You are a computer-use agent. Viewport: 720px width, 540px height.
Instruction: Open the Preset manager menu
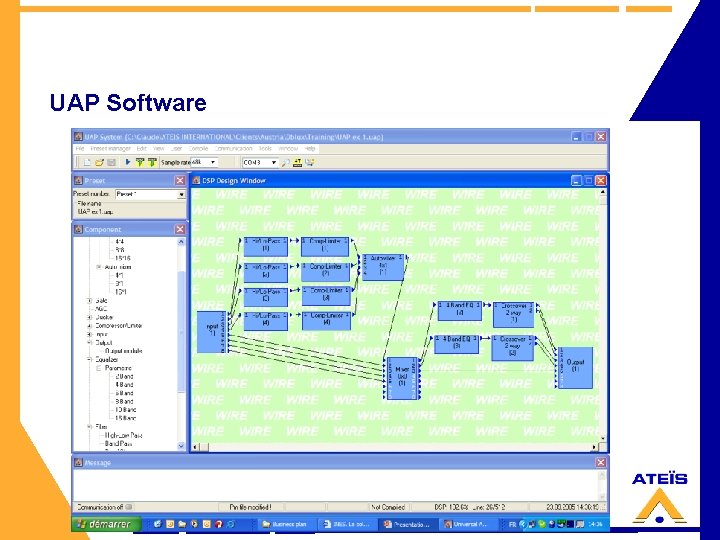[x=110, y=149]
